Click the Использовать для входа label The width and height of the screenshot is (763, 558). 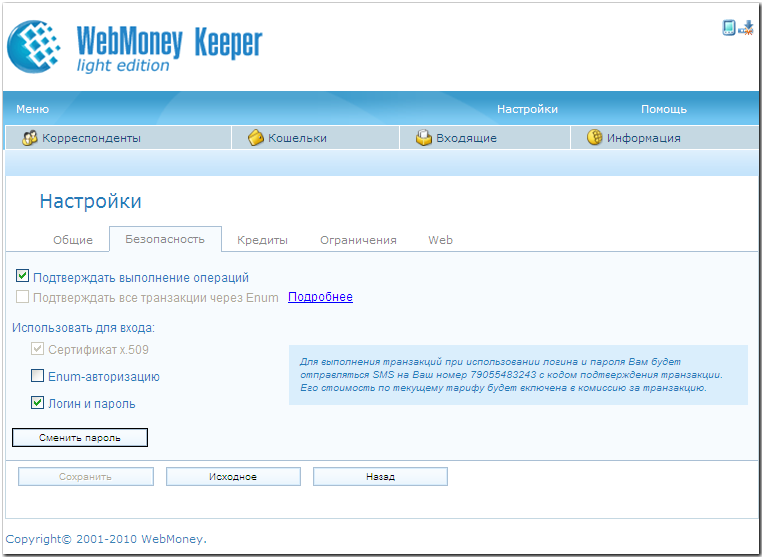tap(83, 328)
